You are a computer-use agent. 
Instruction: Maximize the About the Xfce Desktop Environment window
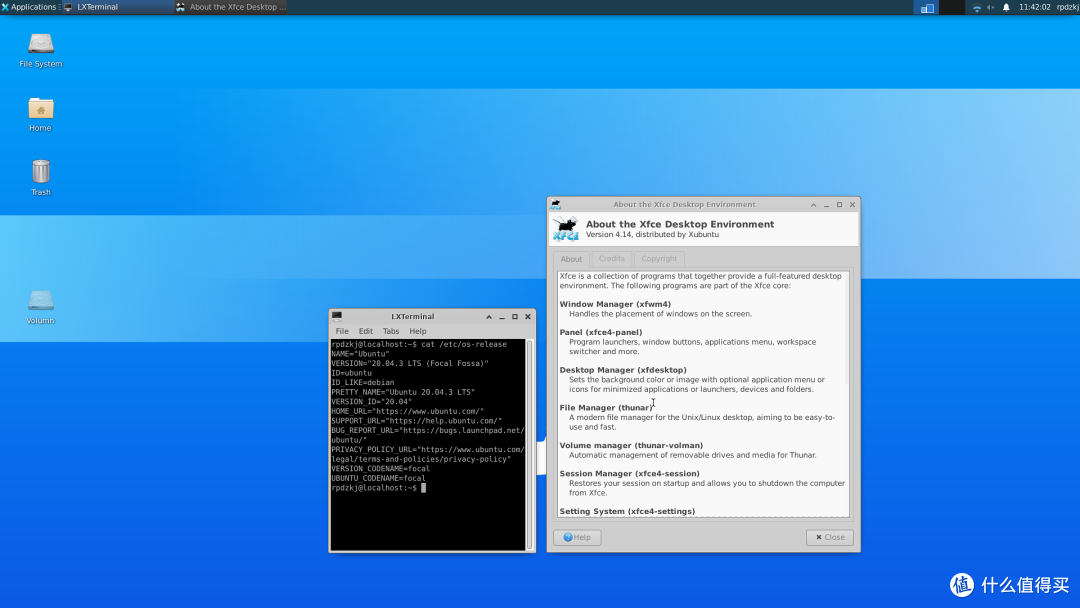pos(840,205)
